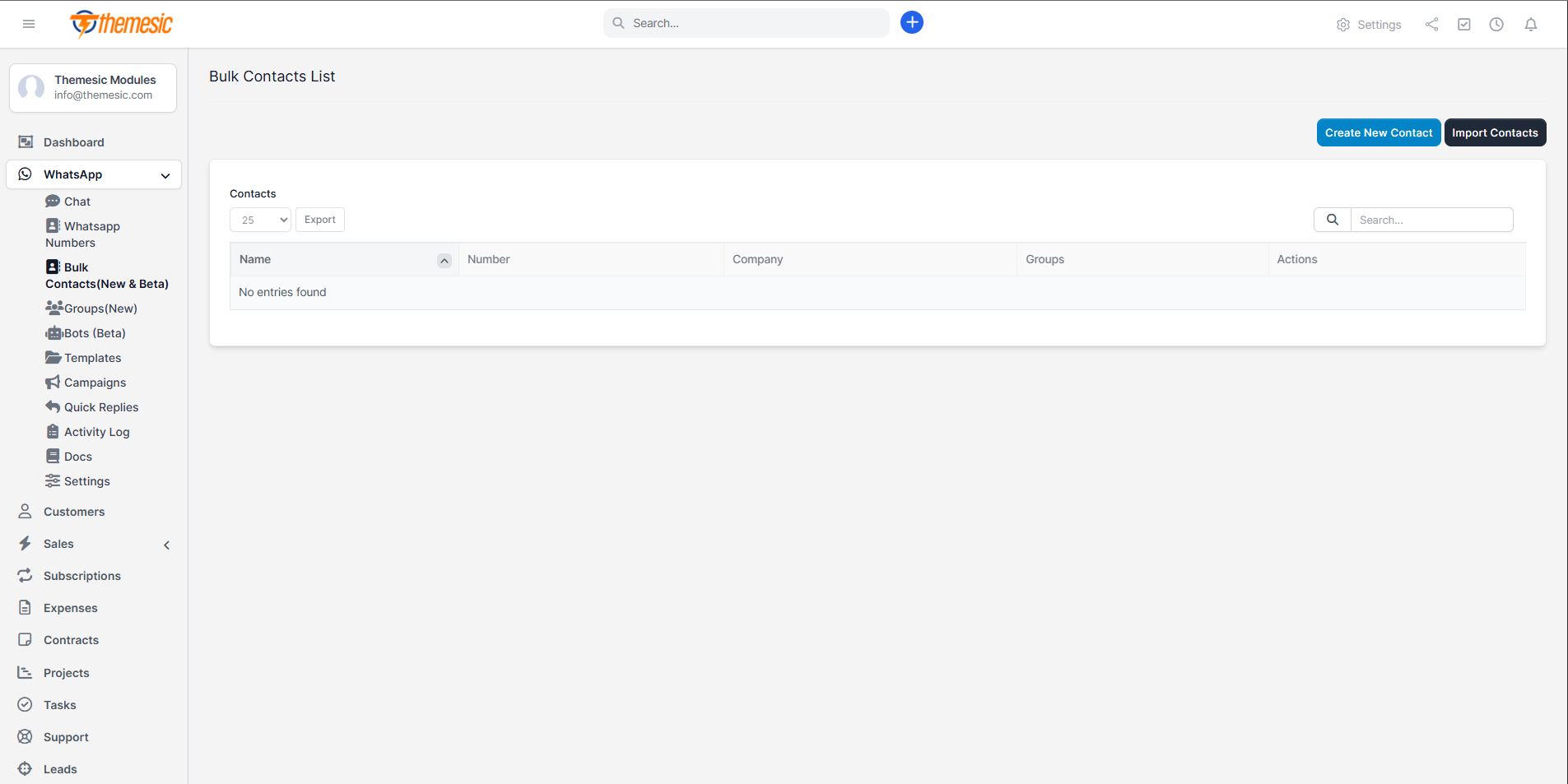Viewport: 1568px width, 784px height.
Task: Click Import Contacts button
Action: [x=1495, y=132]
